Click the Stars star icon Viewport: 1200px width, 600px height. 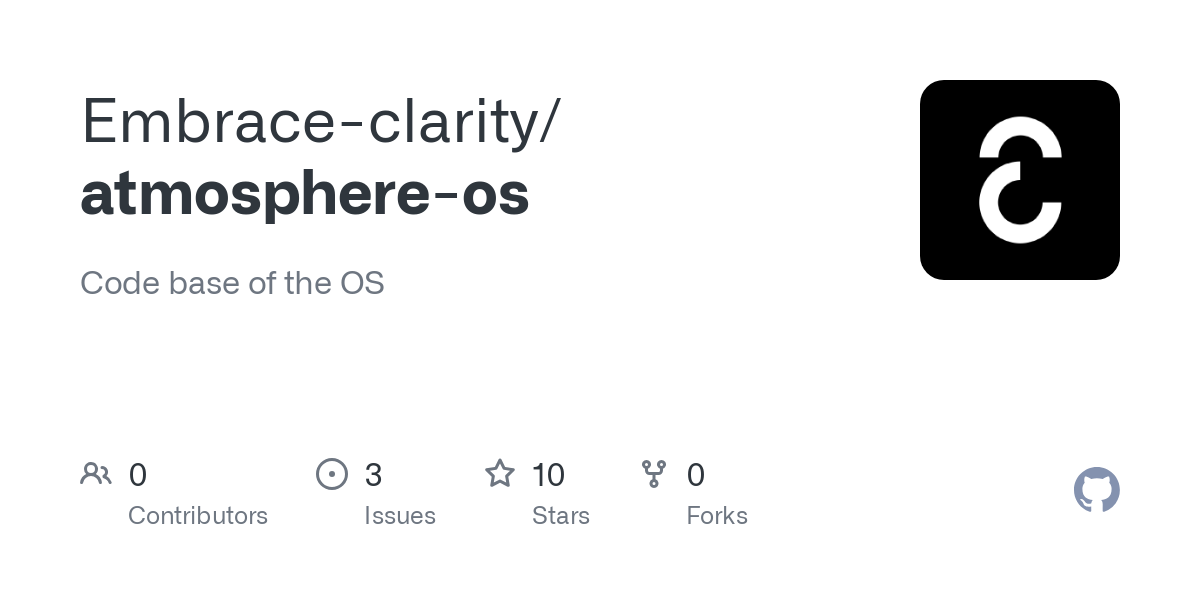500,473
